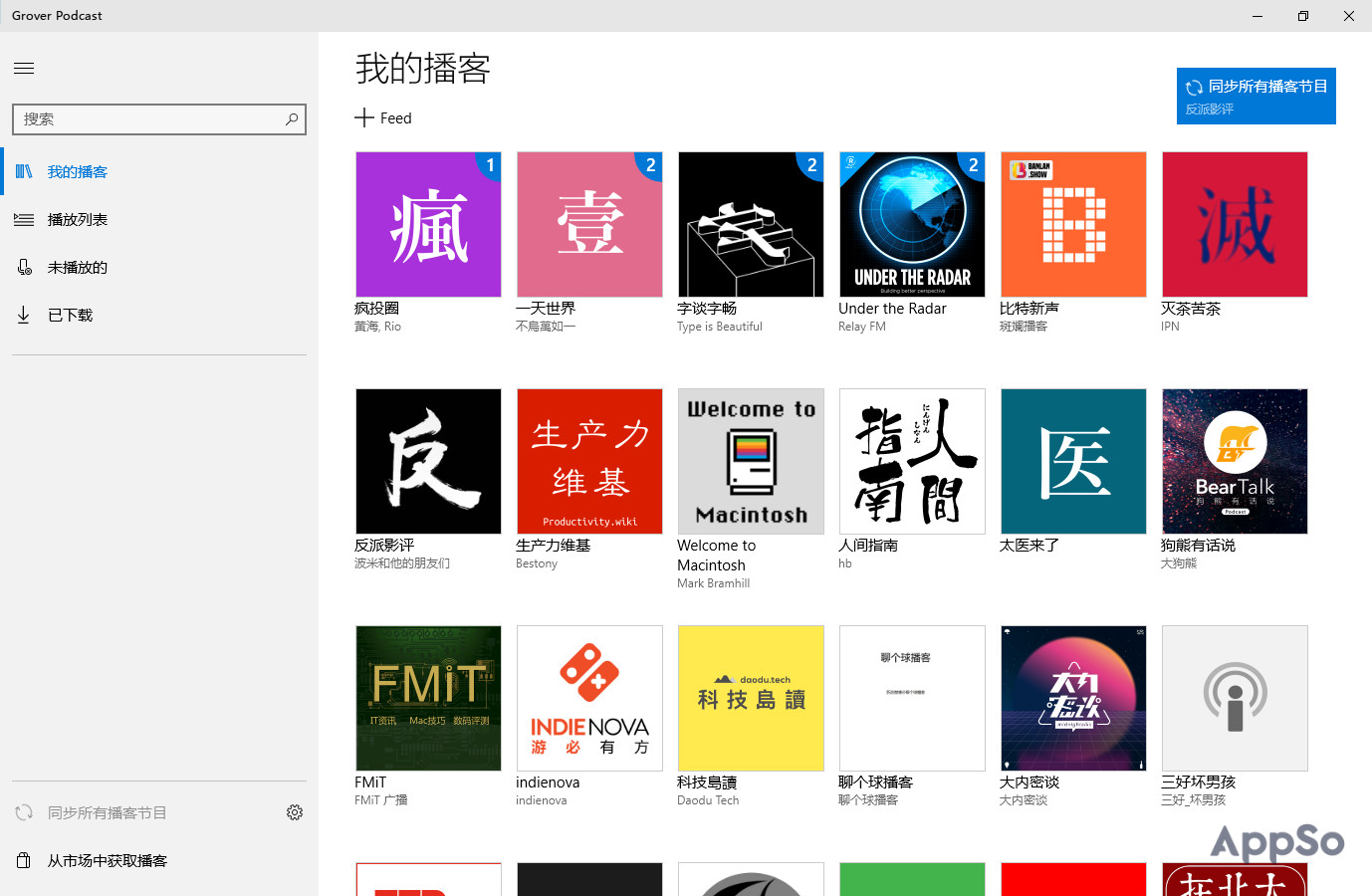Screen dimensions: 1372x896
Task: Click the sync icon next to 同步所有播客节目
Action: (22, 811)
